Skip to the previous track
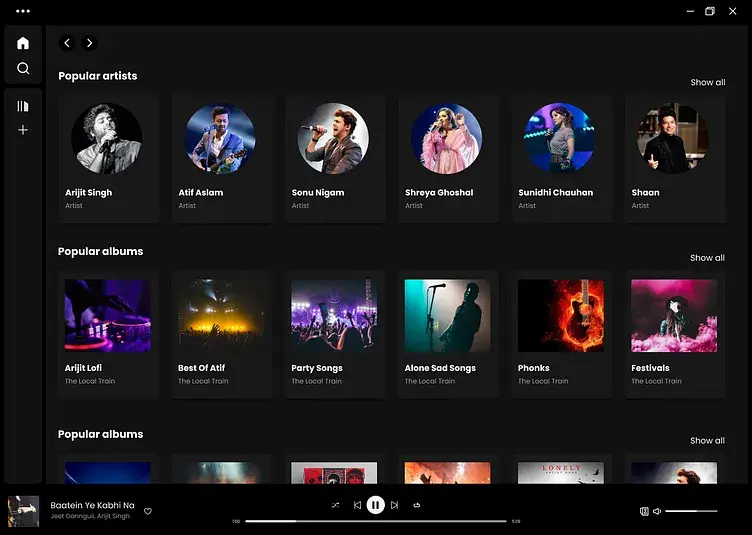 click(357, 505)
